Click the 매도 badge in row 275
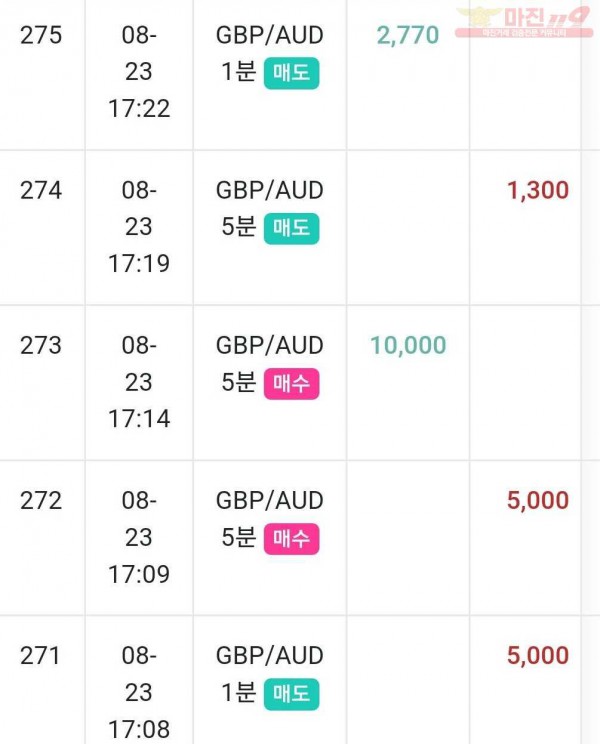 (x=291, y=74)
